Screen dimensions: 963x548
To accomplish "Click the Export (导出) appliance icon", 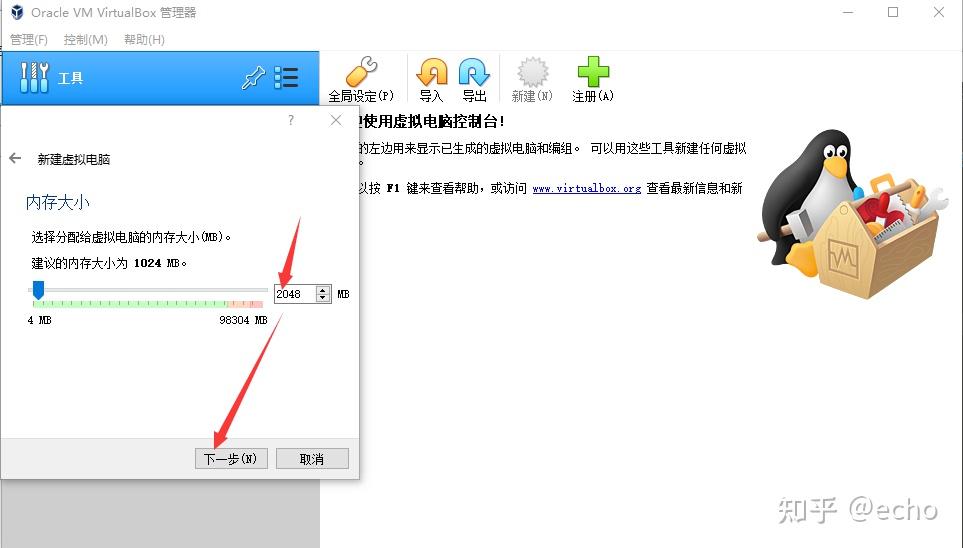I will pyautogui.click(x=474, y=72).
